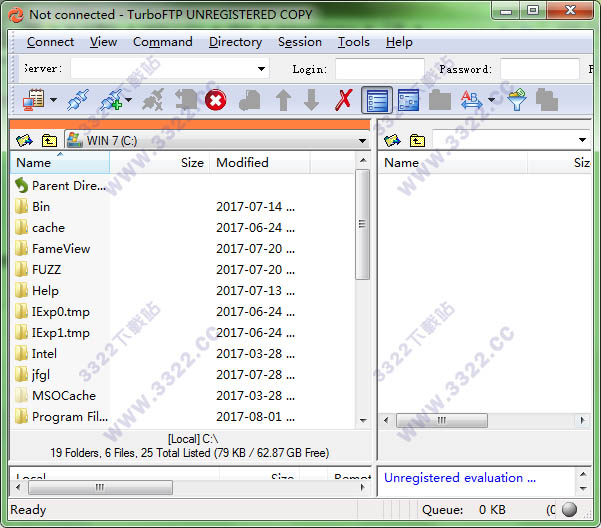Click the Password input field
601x528 pixels.
point(540,69)
